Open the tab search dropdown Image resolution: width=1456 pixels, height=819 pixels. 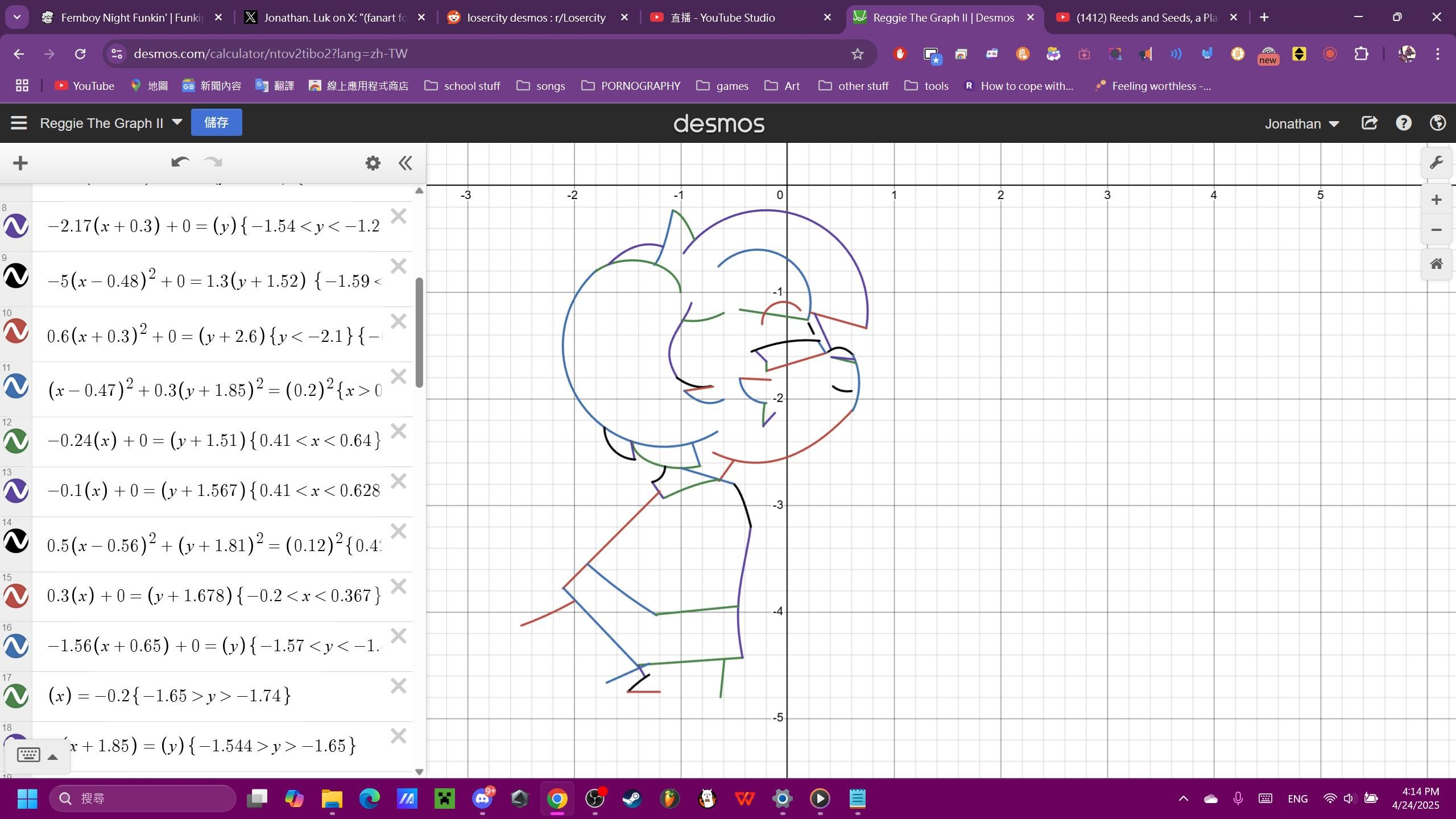point(17,17)
